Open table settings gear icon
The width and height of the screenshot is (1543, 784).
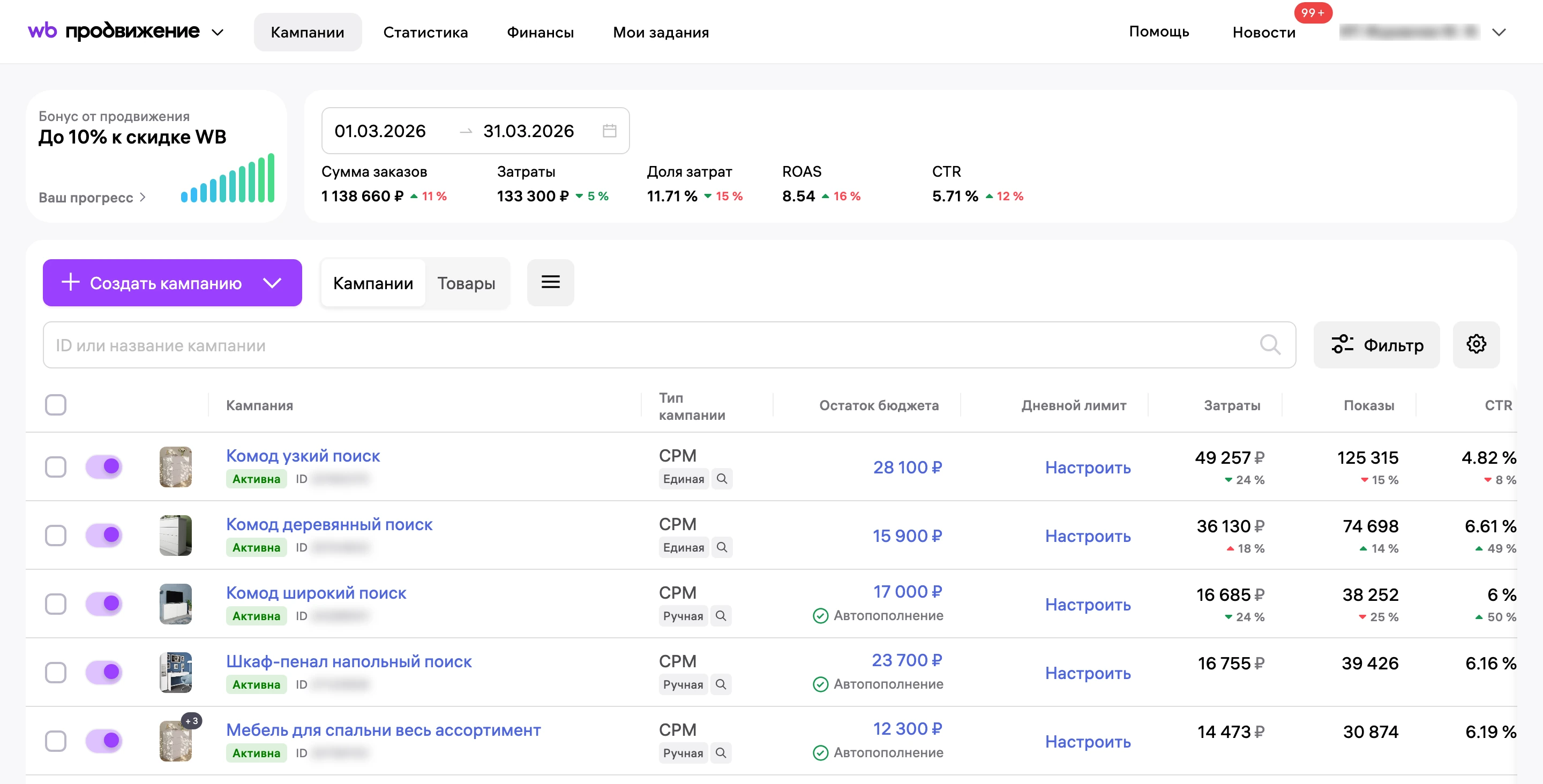[x=1476, y=344]
